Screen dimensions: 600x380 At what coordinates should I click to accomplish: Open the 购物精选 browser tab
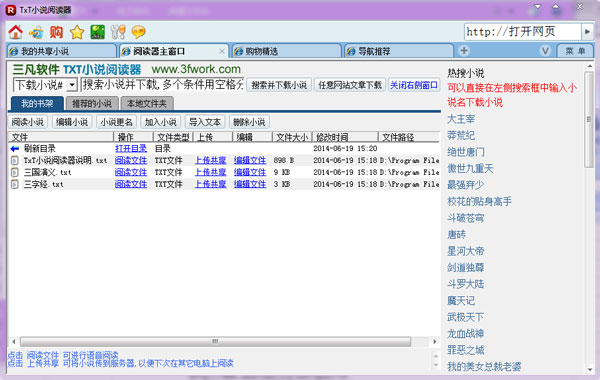point(286,51)
